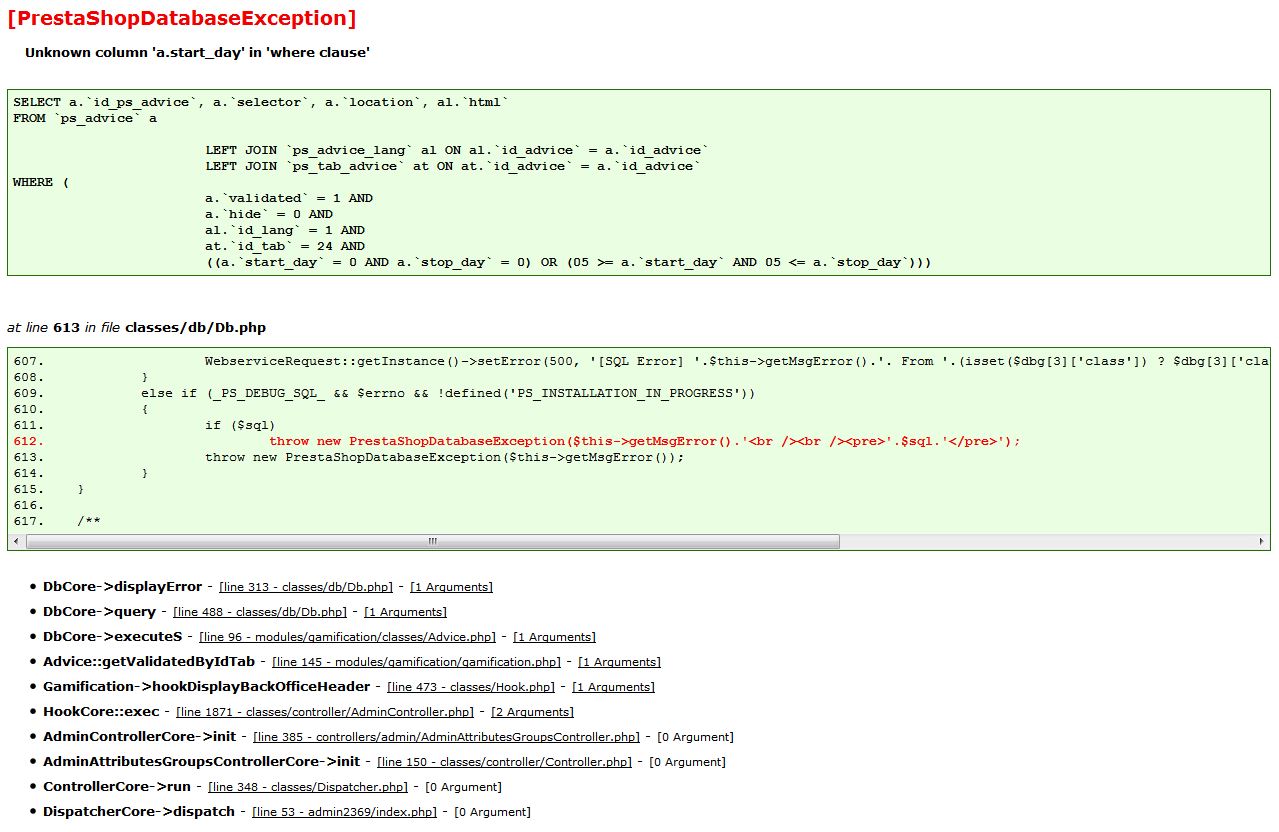Open link line 488 - classes/db/Db.php
This screenshot has height=832, width=1279.
click(260, 612)
